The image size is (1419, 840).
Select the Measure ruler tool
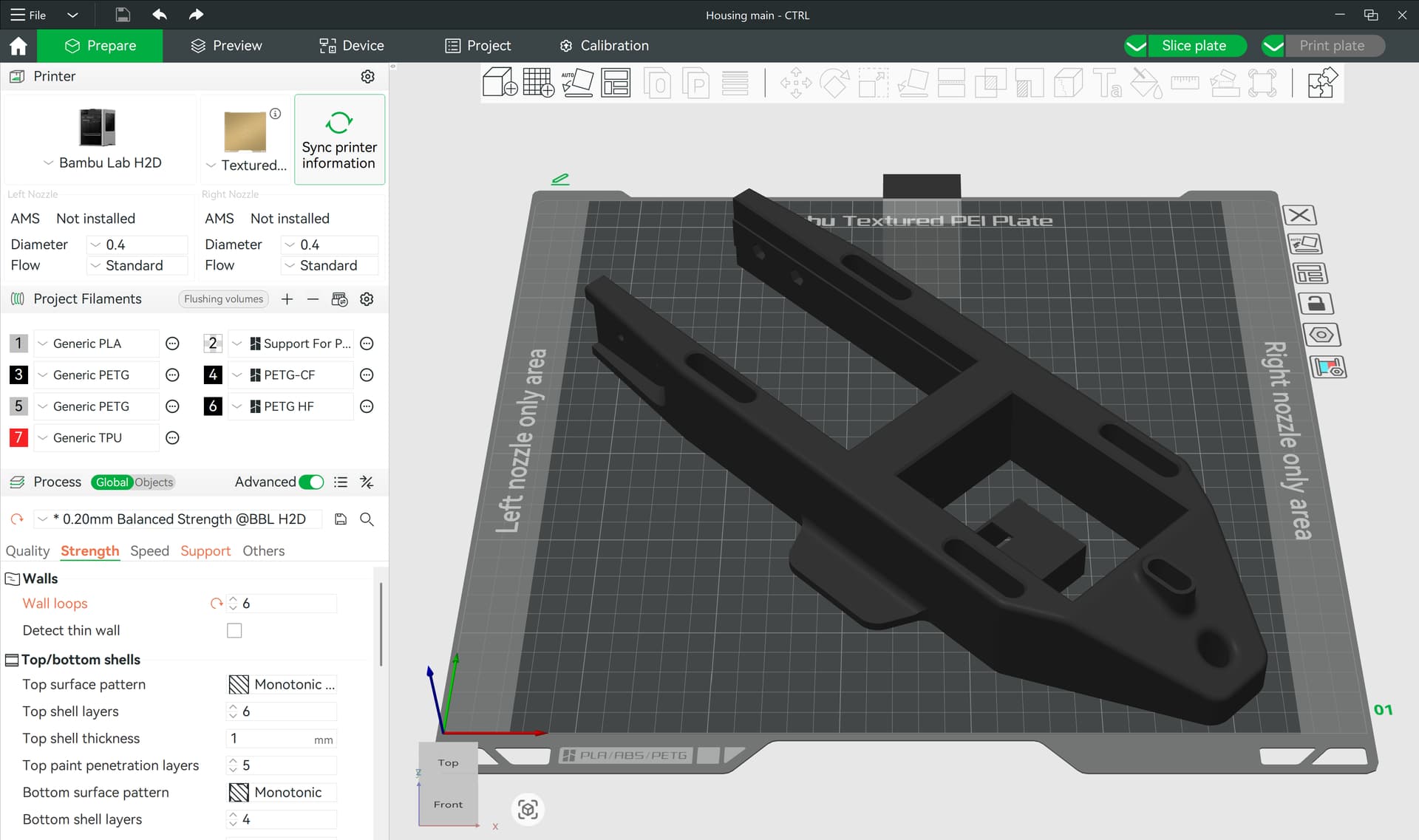pyautogui.click(x=1185, y=83)
